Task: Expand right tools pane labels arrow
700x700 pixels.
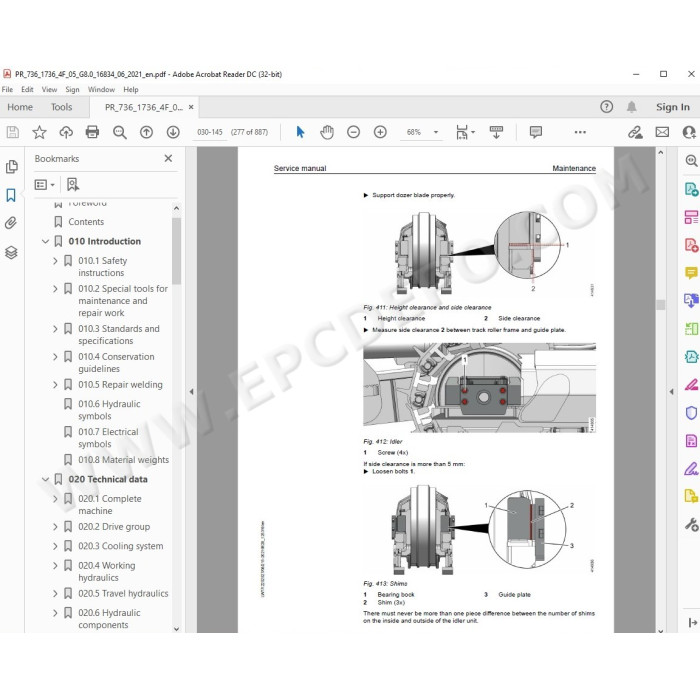Action: pos(692,622)
